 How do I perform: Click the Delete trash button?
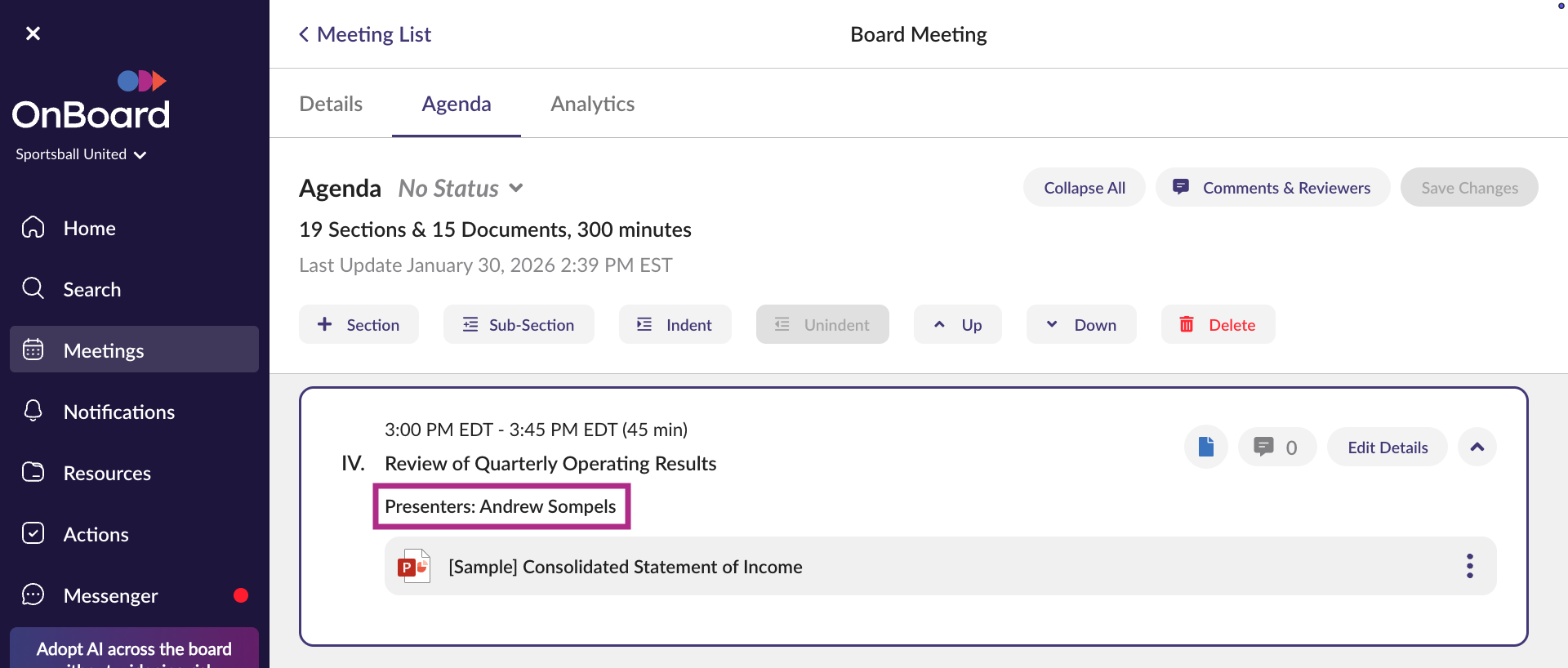1218,324
